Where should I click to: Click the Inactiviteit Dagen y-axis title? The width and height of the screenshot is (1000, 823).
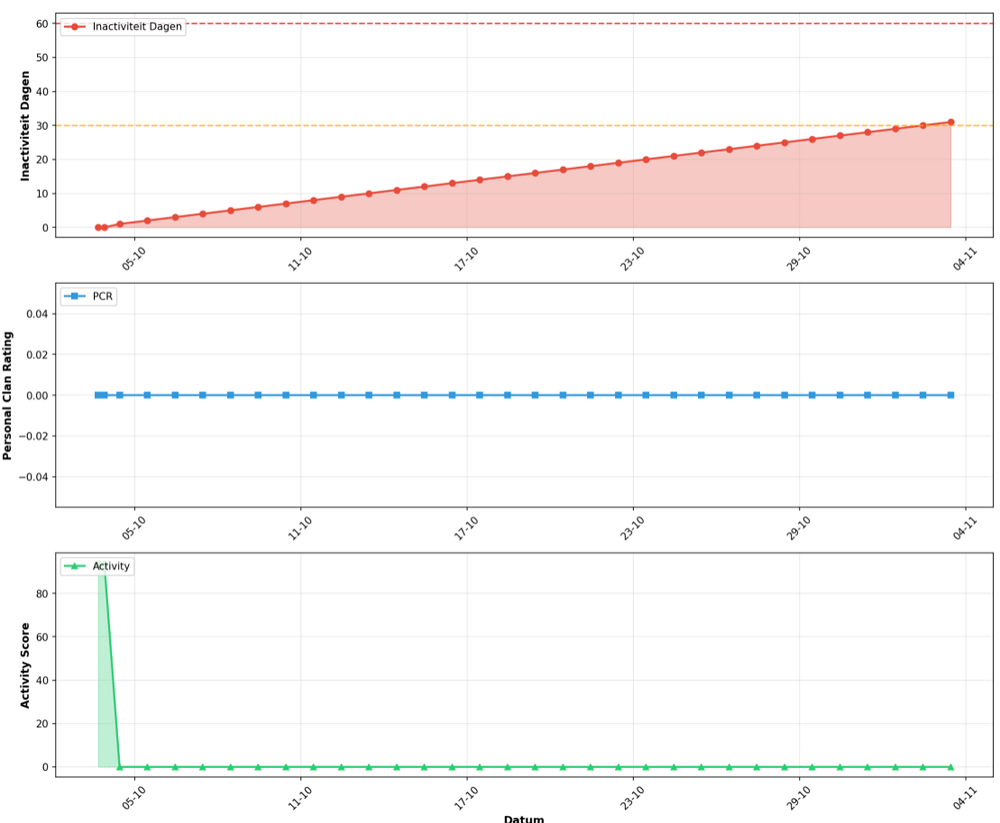[x=26, y=125]
